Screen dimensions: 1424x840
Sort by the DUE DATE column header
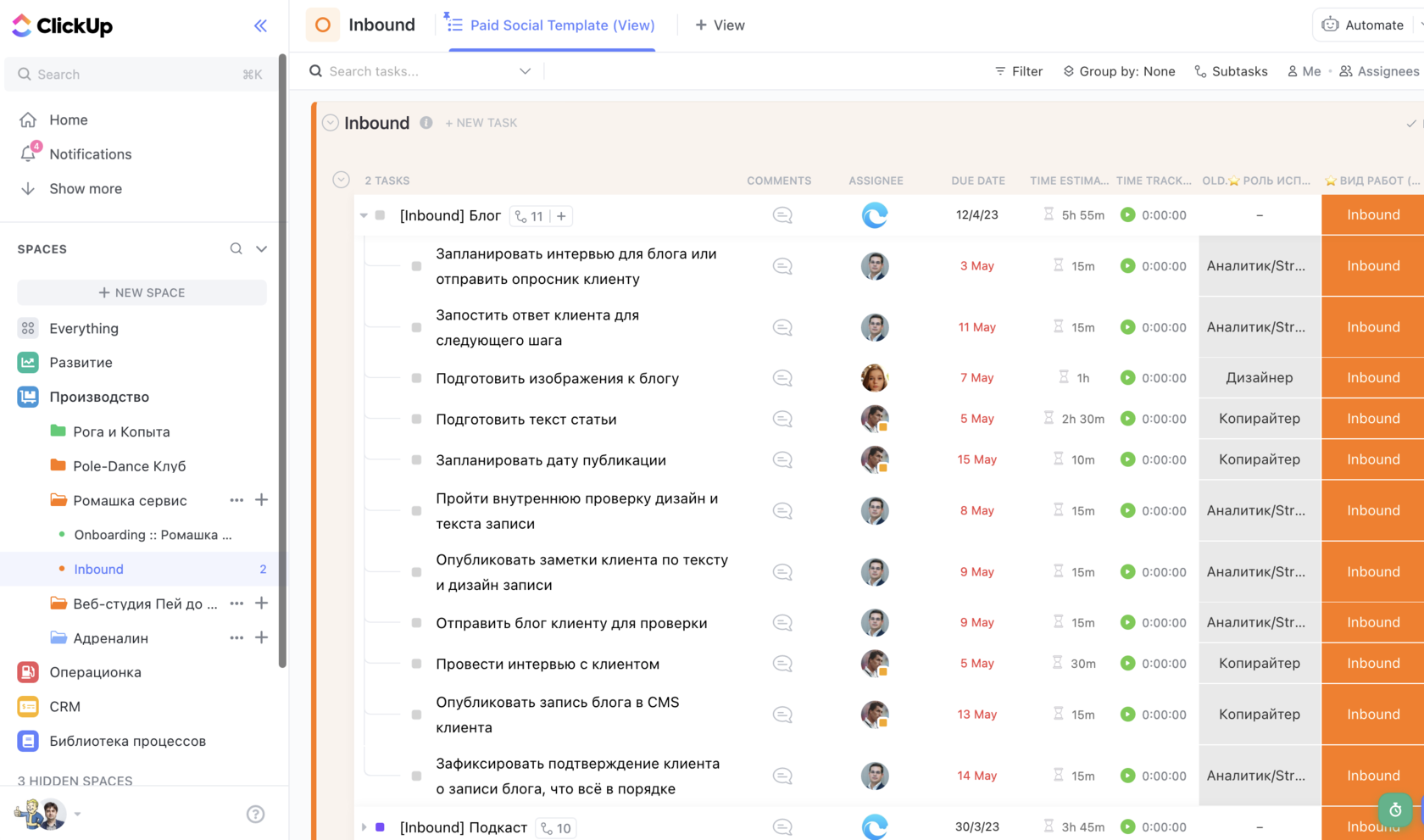(977, 181)
